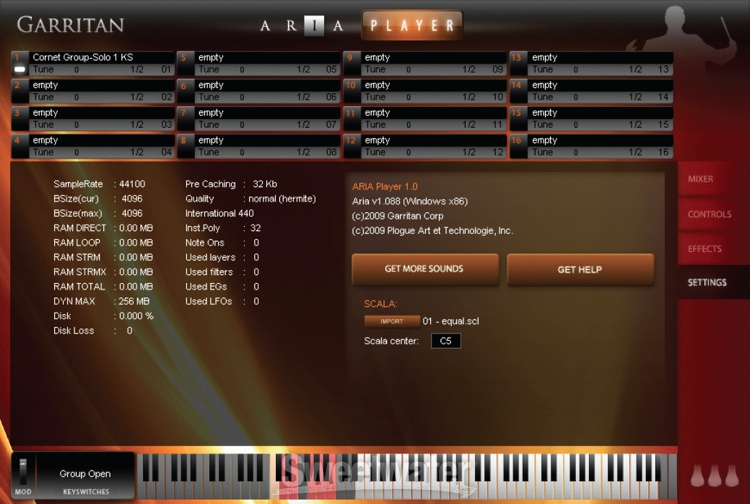Select slot number 1 indicator
The image size is (750, 504).
tap(20, 63)
